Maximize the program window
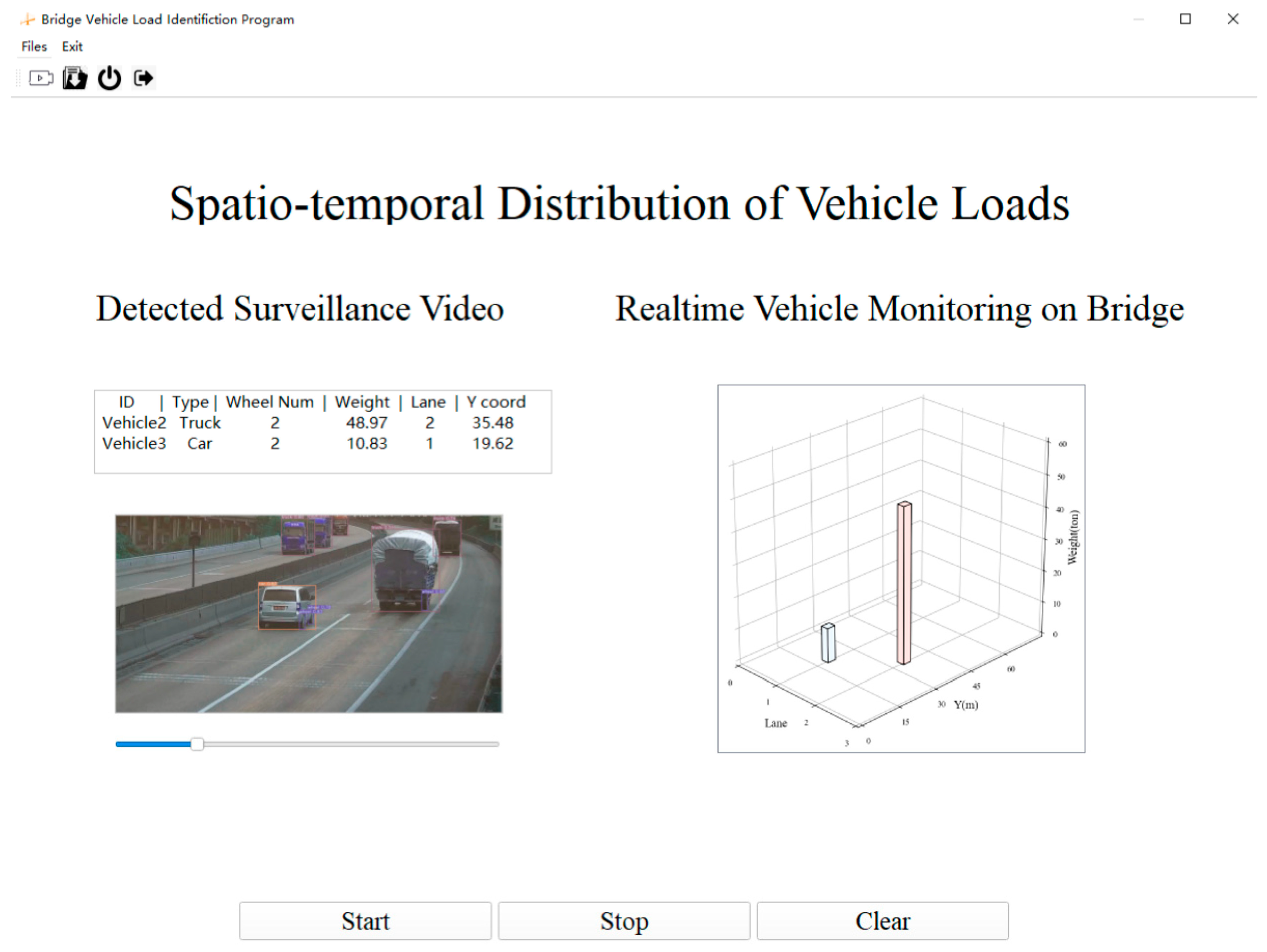 [x=1185, y=20]
